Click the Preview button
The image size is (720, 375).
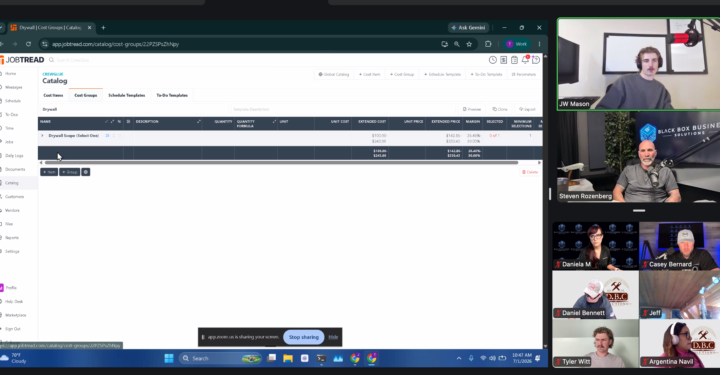coord(472,109)
